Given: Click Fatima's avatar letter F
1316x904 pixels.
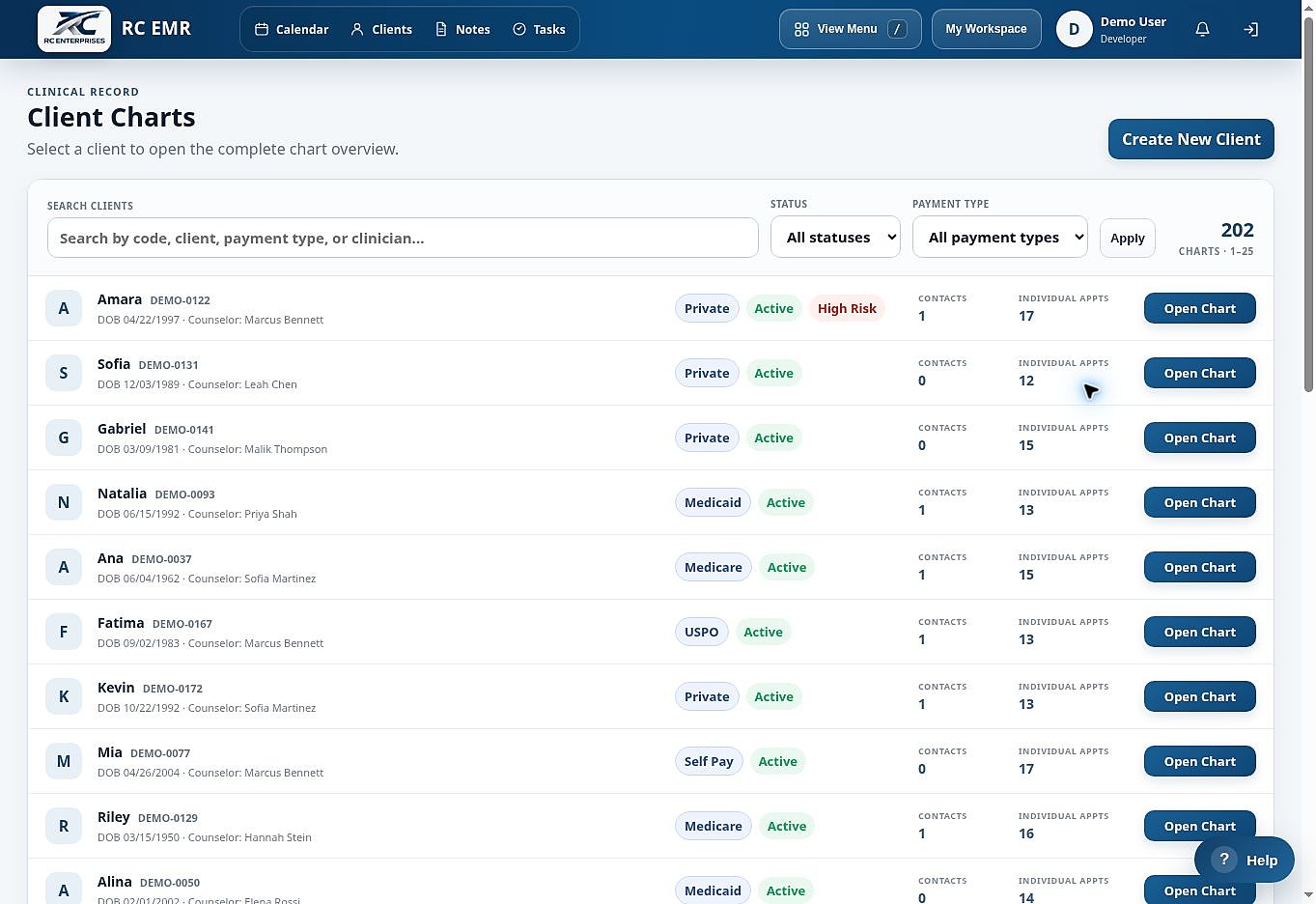Looking at the screenshot, I should click(x=64, y=632).
